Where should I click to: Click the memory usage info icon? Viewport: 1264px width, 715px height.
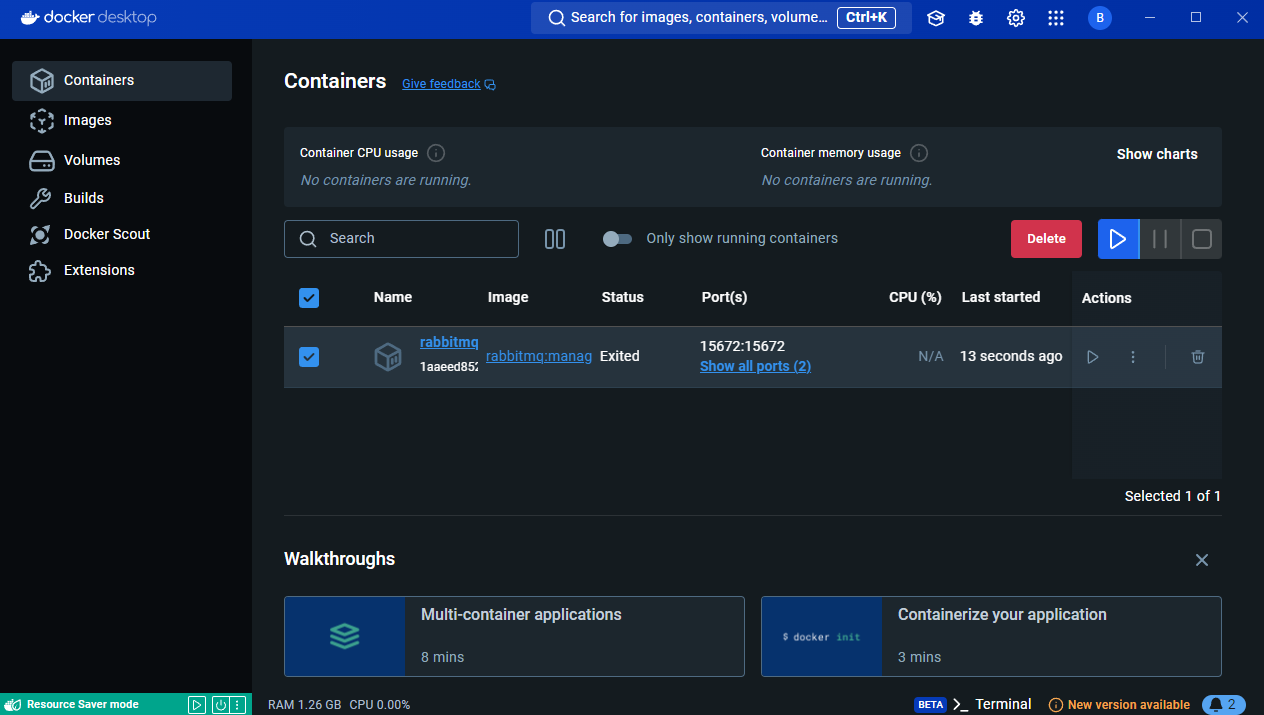click(x=919, y=153)
